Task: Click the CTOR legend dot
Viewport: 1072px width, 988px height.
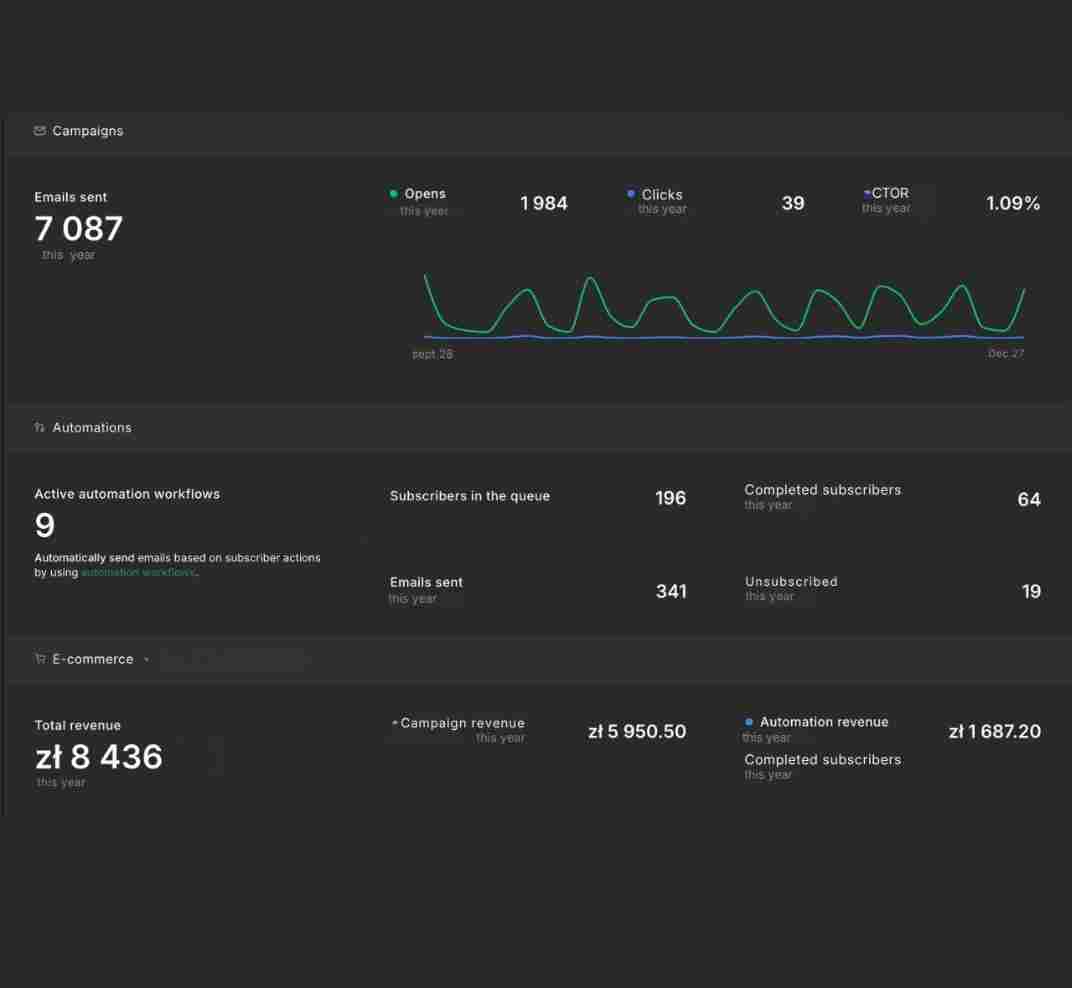Action: (x=867, y=193)
